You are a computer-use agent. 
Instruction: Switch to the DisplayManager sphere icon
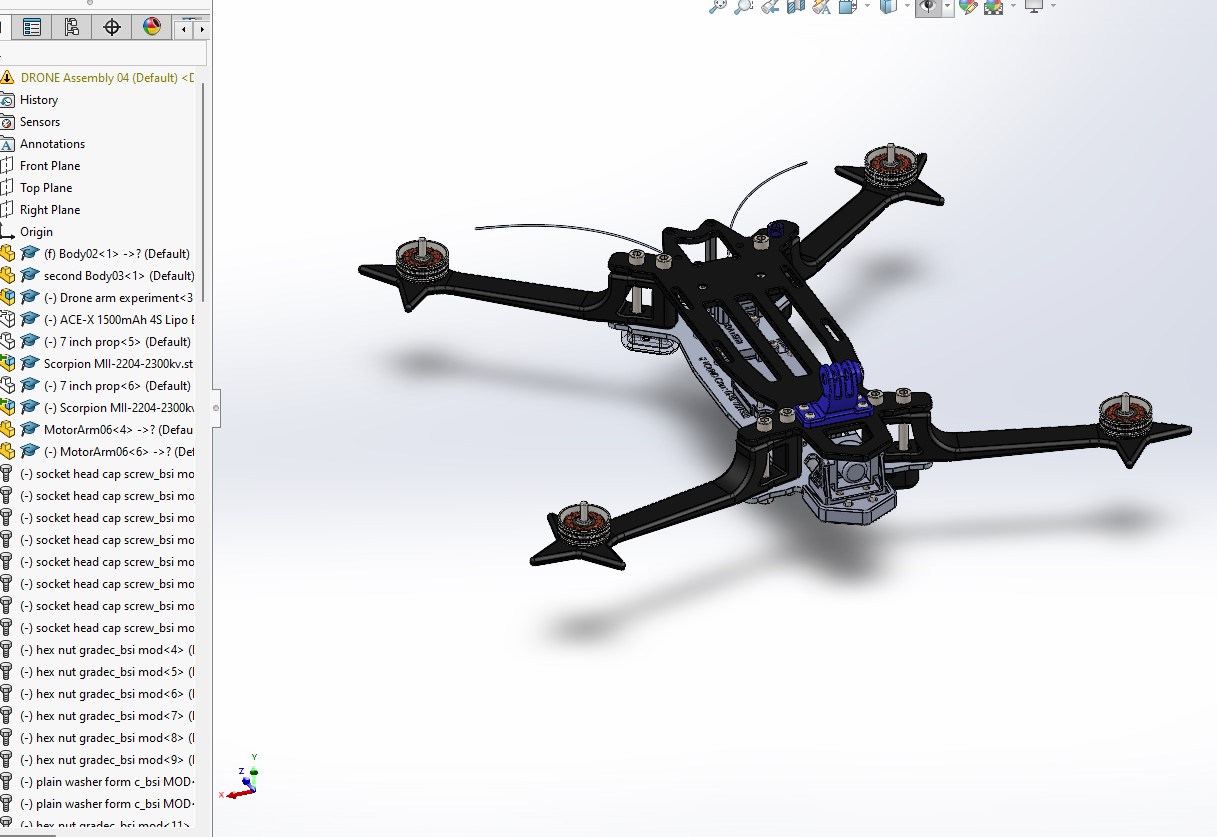[x=153, y=27]
